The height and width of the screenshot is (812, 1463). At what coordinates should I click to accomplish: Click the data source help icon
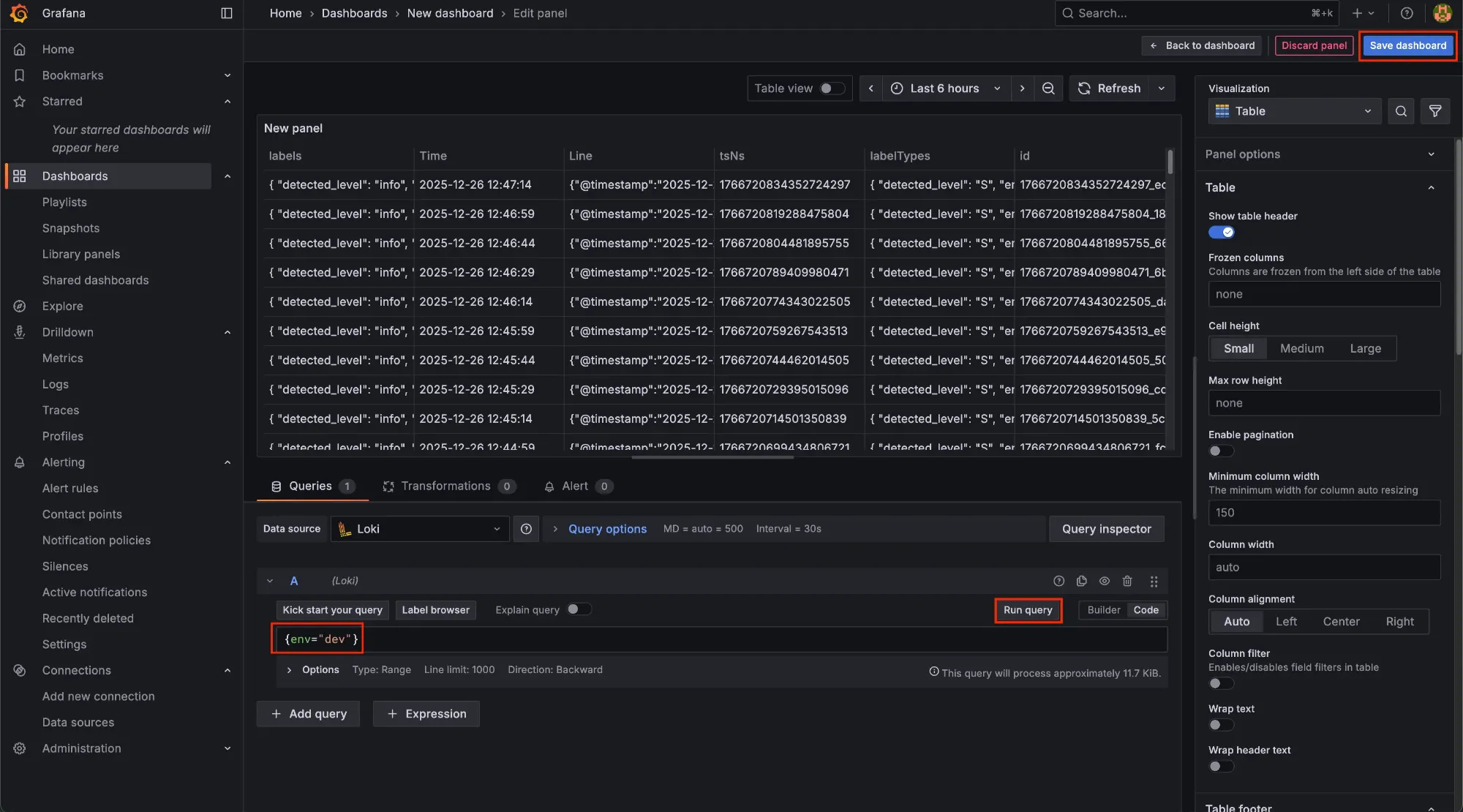click(x=526, y=529)
